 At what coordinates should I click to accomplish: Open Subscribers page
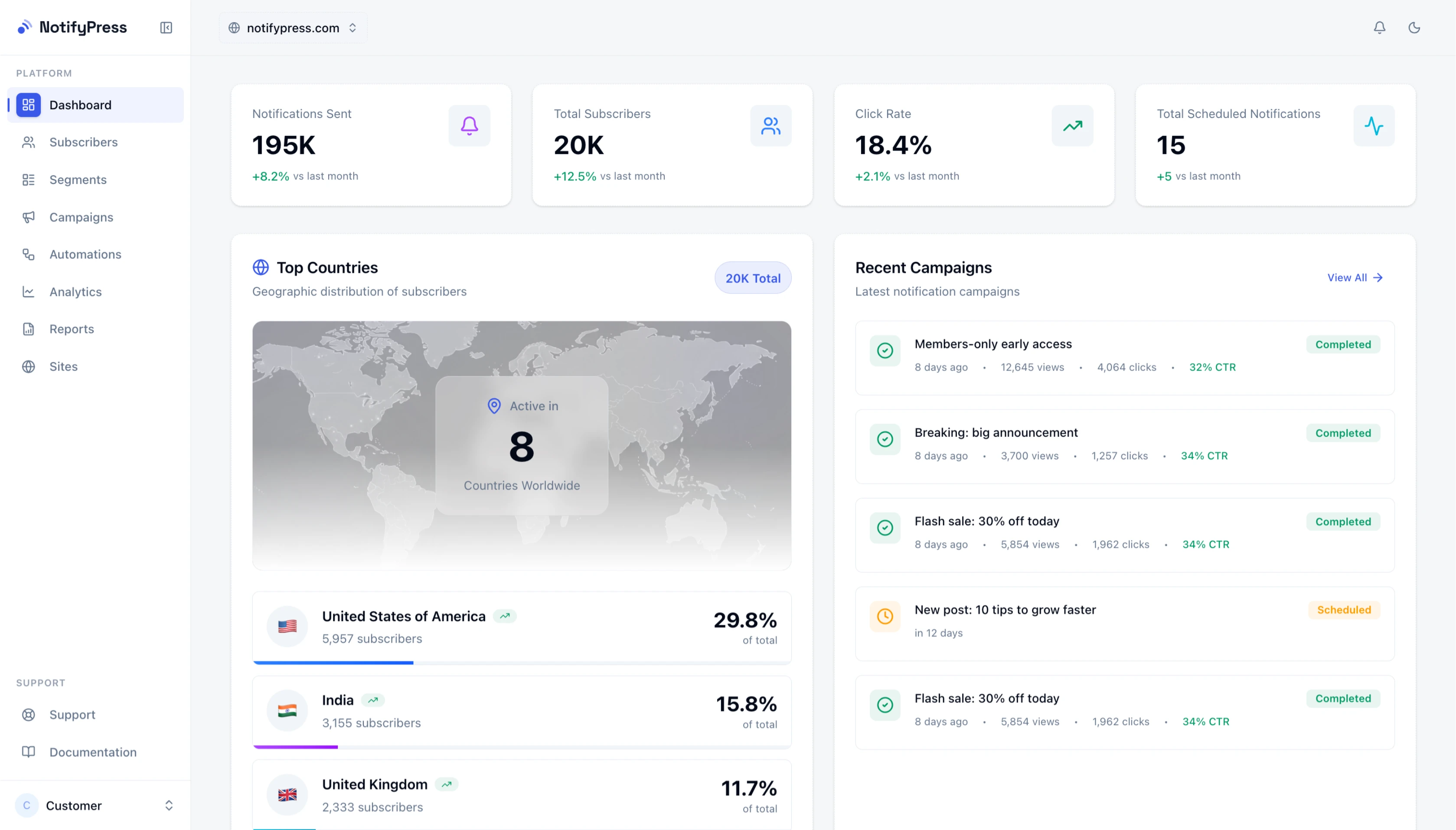pos(95,142)
